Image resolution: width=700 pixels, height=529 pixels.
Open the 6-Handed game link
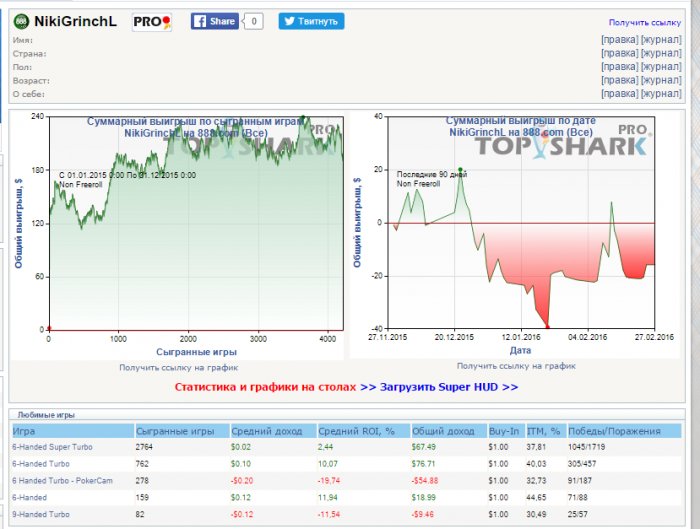[29, 497]
